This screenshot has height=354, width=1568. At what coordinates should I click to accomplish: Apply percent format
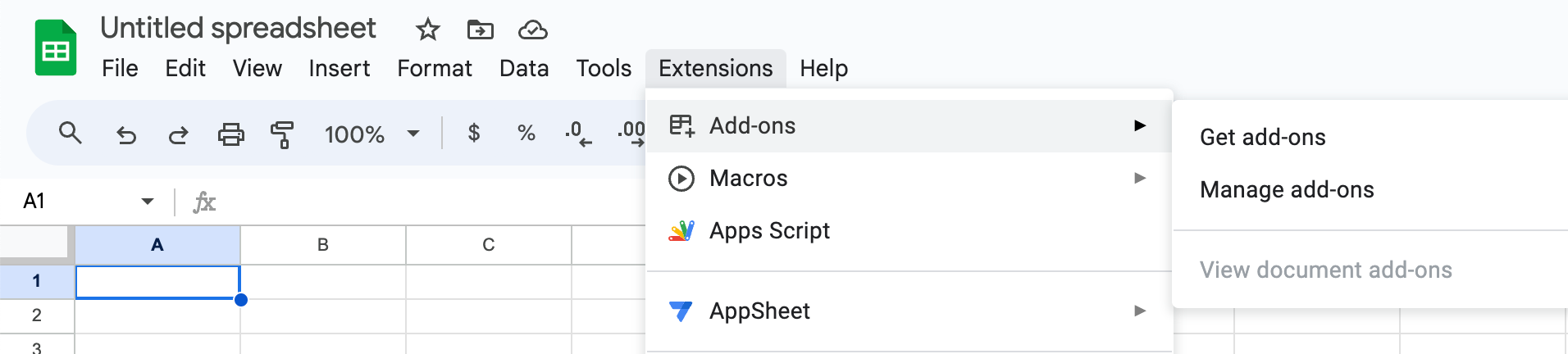(526, 133)
